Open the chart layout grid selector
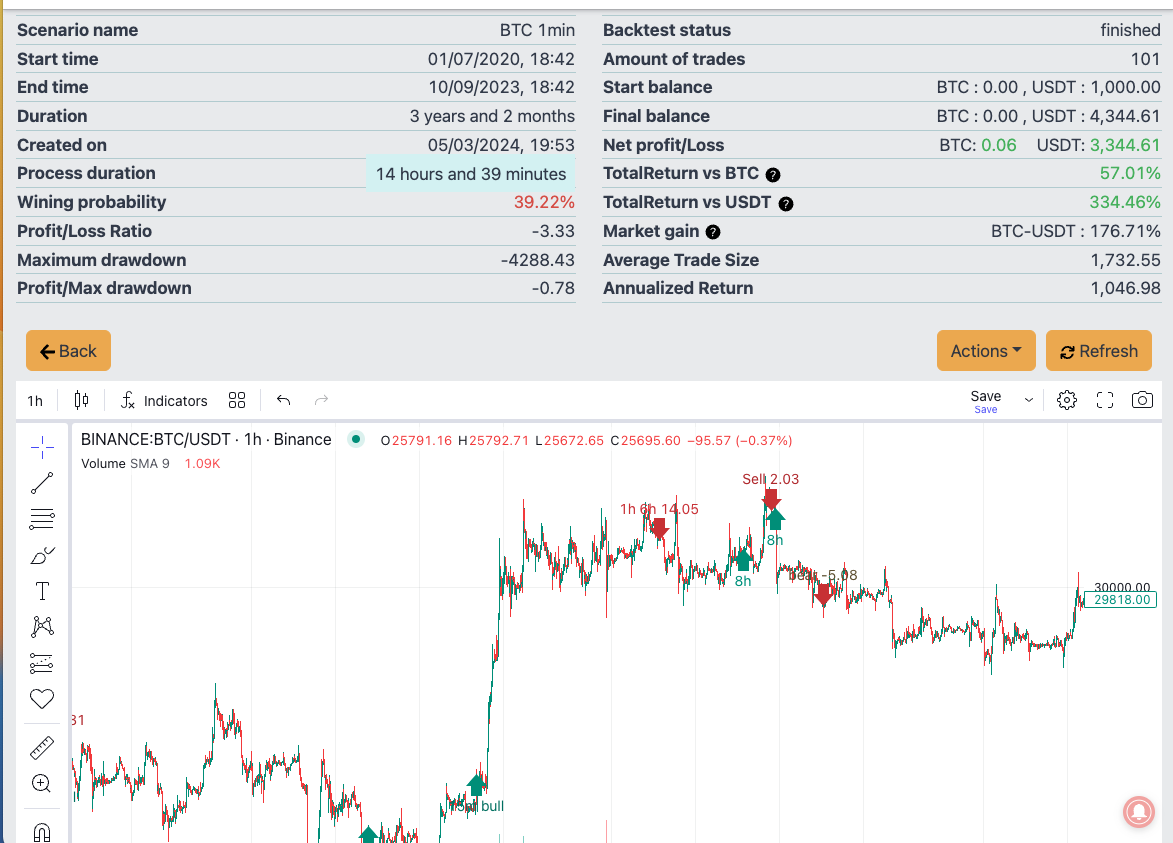 pos(237,399)
